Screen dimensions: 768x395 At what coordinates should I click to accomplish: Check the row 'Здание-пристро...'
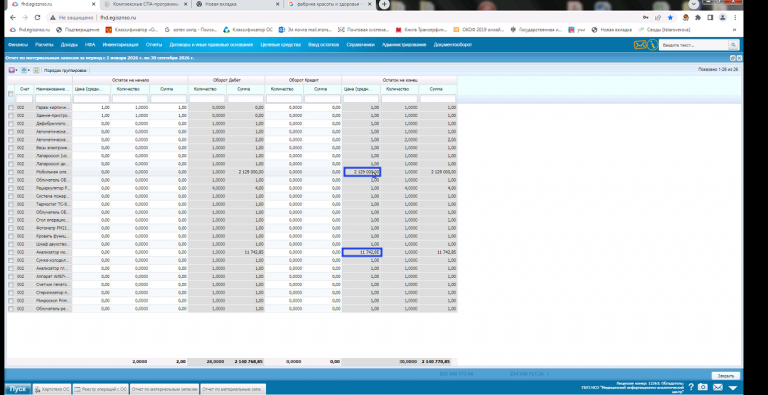coord(11,115)
